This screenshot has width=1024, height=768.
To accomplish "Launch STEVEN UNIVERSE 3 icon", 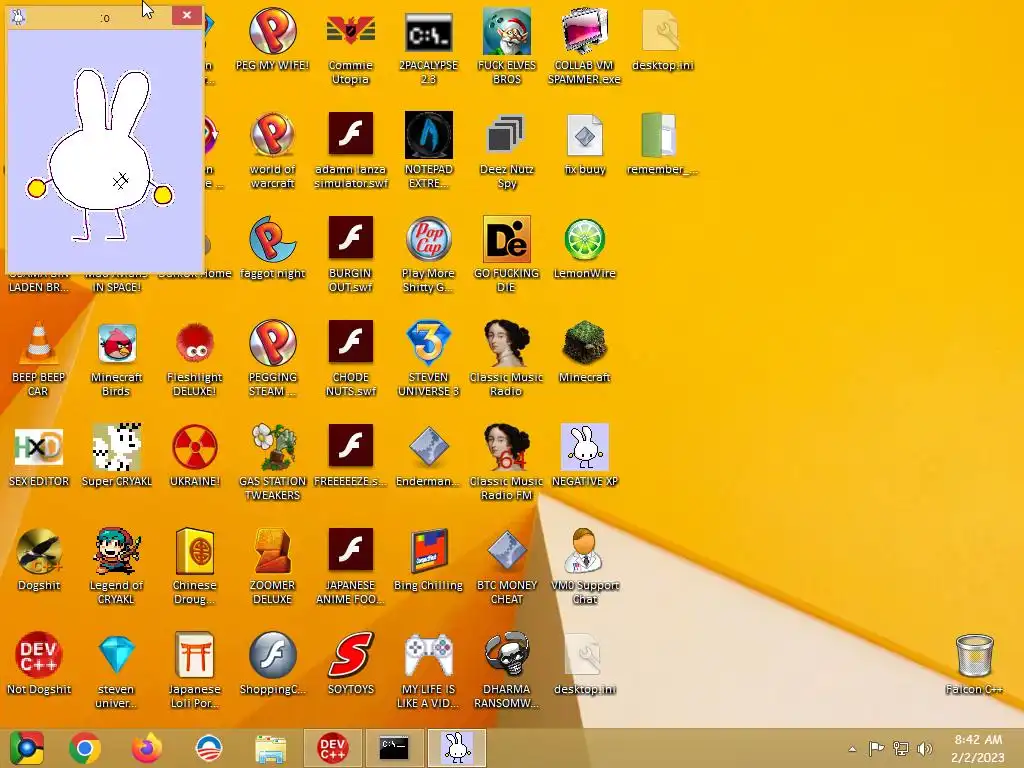I will coord(428,343).
